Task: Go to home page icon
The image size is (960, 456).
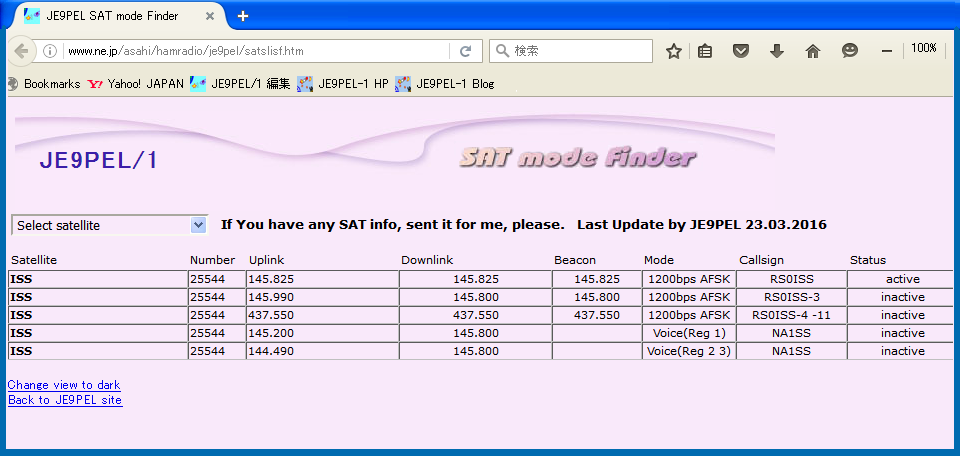Action: [x=813, y=51]
